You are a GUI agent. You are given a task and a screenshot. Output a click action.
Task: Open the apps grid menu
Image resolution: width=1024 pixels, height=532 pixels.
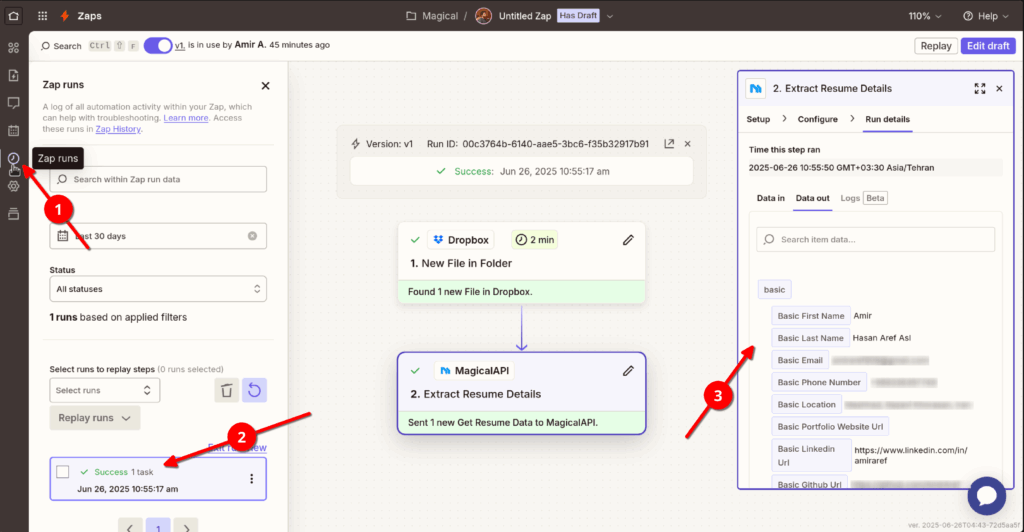coord(42,16)
